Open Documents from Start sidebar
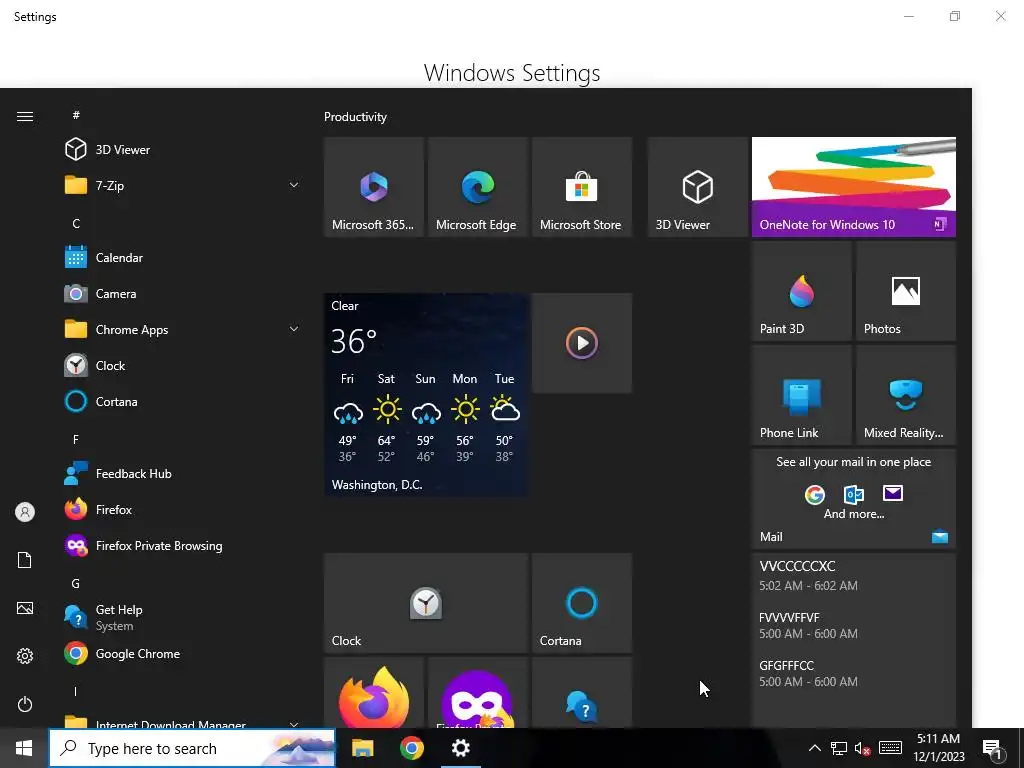Image resolution: width=1024 pixels, height=768 pixels. click(25, 560)
